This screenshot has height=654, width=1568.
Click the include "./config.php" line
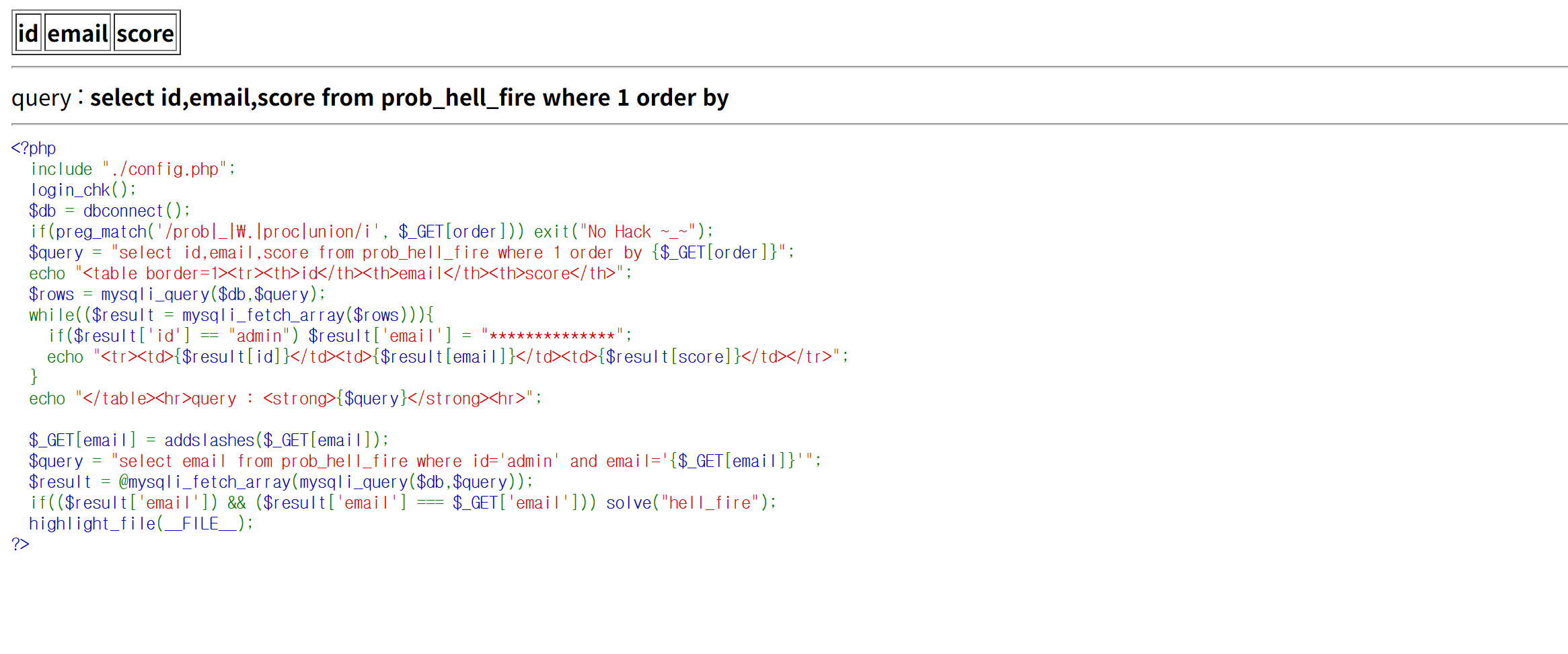pyautogui.click(x=133, y=169)
